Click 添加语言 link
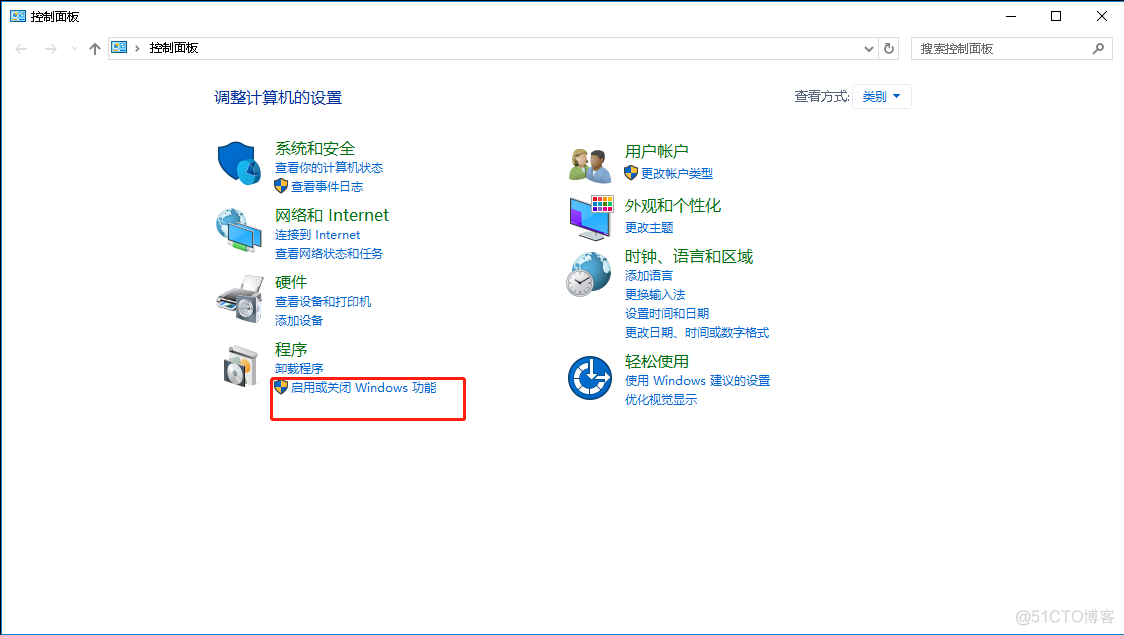Image resolution: width=1124 pixels, height=635 pixels. (649, 276)
